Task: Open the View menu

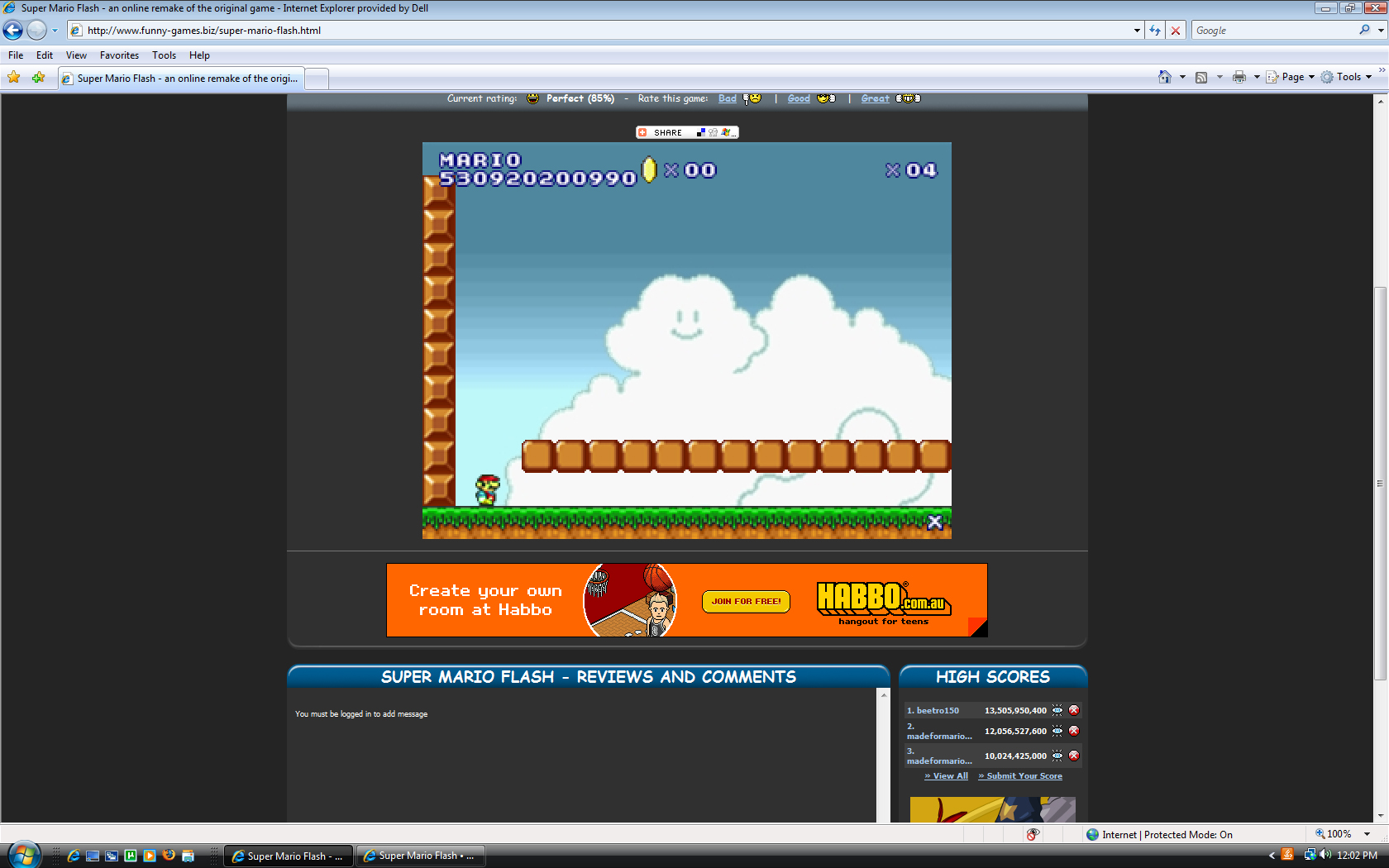Action: [x=76, y=55]
